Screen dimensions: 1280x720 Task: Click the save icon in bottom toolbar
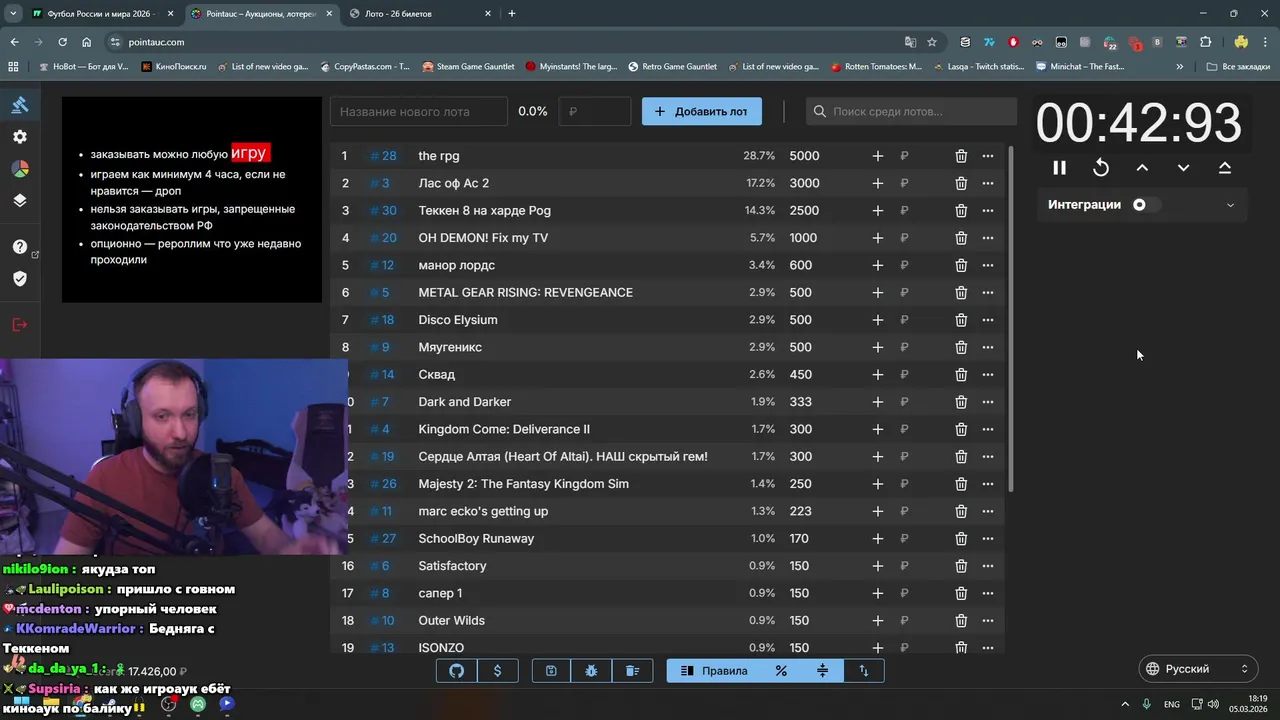pyautogui.click(x=551, y=671)
